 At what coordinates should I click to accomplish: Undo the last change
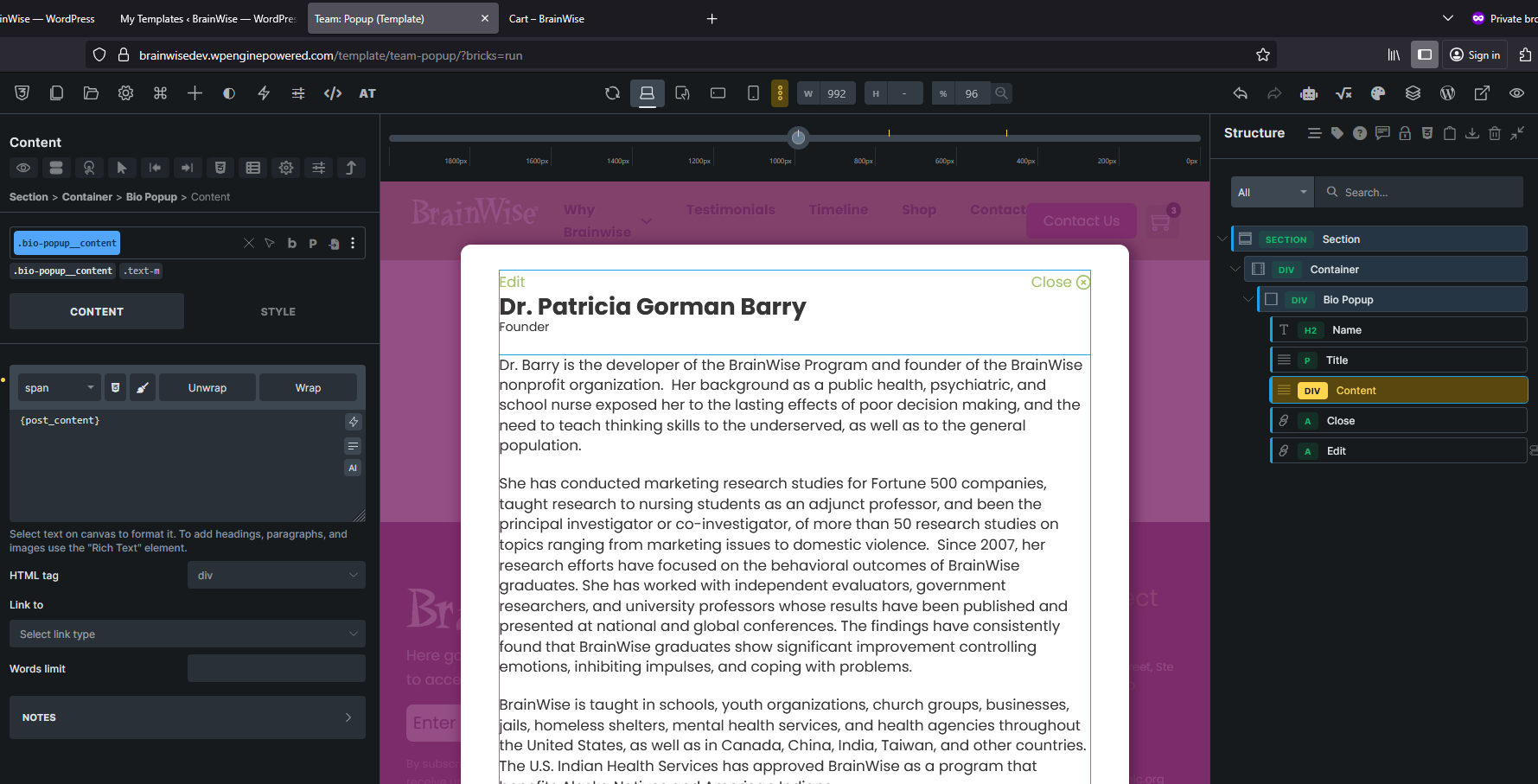(1240, 93)
